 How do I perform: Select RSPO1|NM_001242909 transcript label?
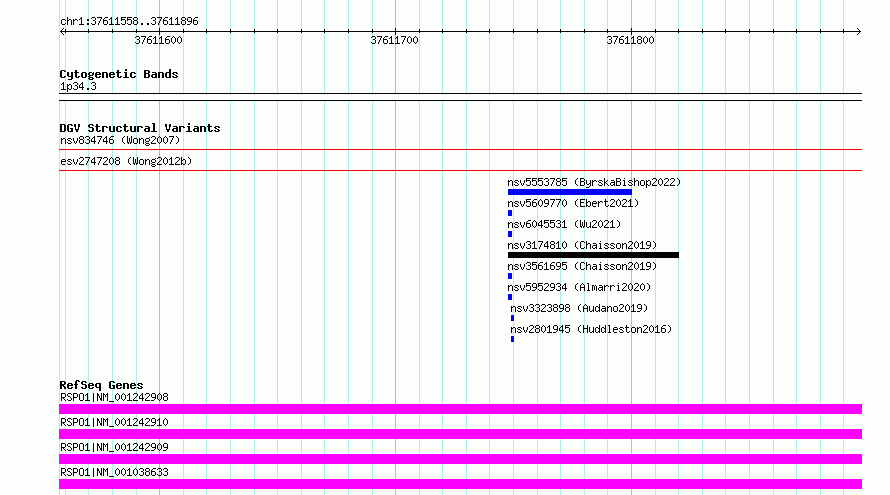click(x=114, y=447)
